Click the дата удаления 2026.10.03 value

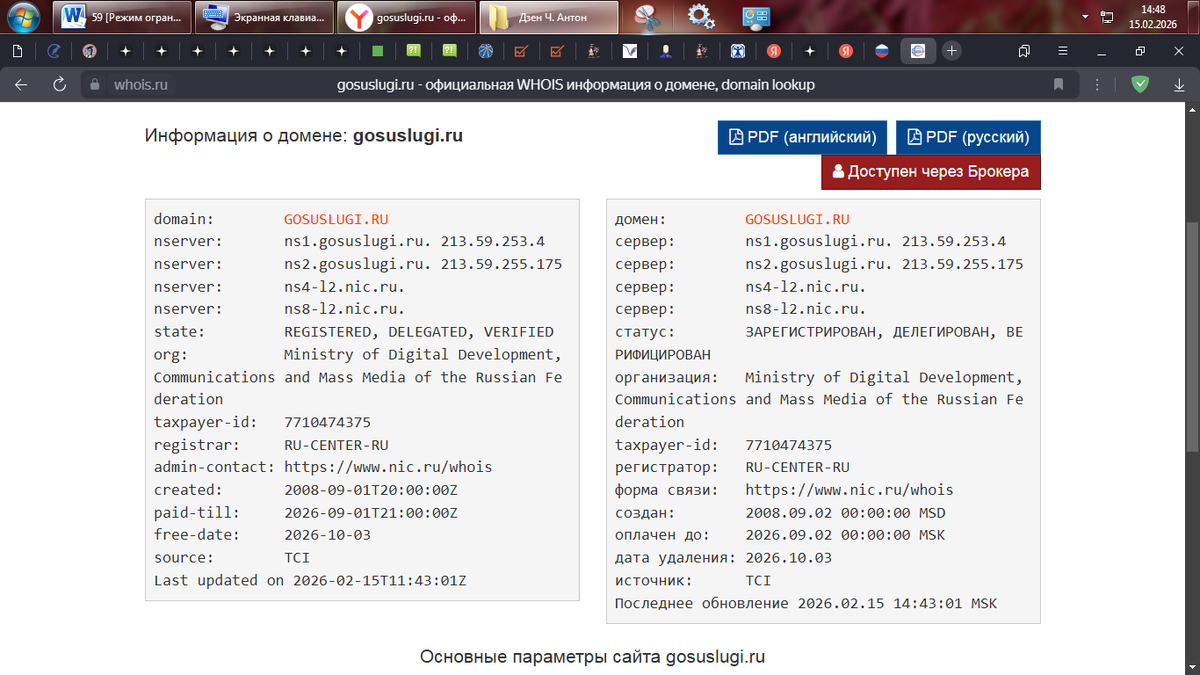(x=788, y=558)
